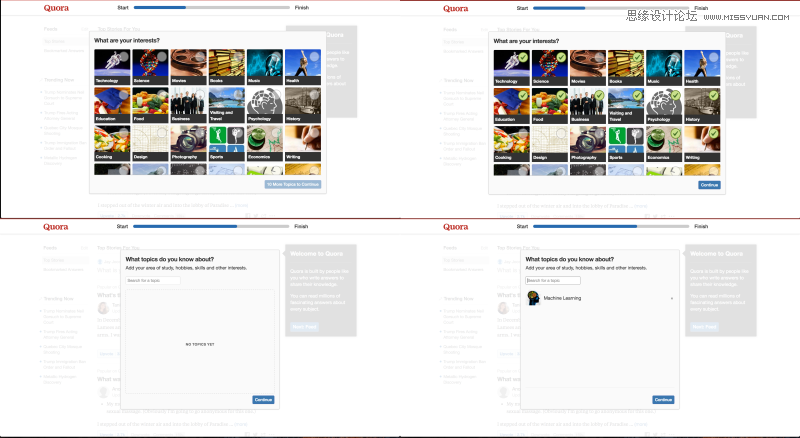The height and width of the screenshot is (438, 800).
Task: Select the Economics tile in the unchecked interests screen
Action: coord(265,143)
